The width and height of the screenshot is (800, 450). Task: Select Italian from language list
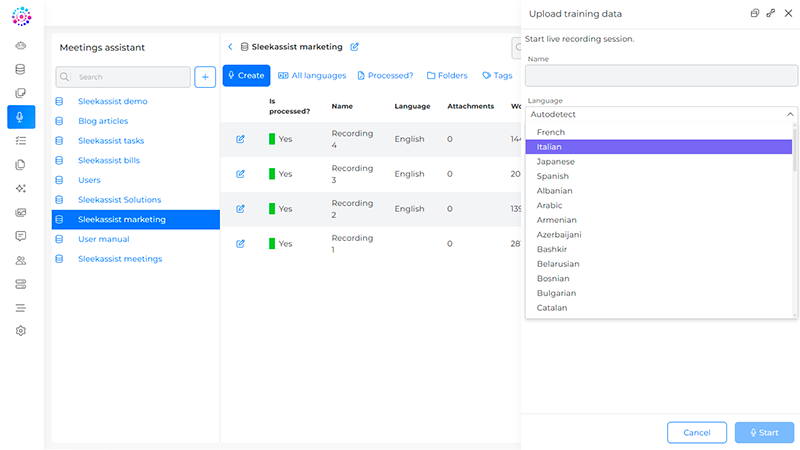659,147
